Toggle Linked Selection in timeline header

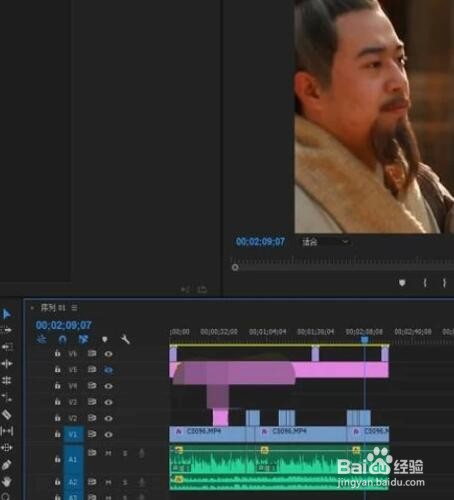pyautogui.click(x=83, y=339)
